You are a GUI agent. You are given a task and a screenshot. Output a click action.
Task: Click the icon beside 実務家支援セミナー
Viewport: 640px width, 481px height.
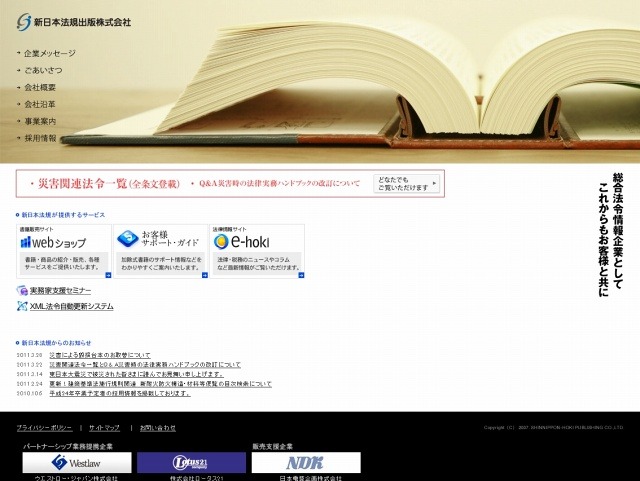pos(22,291)
